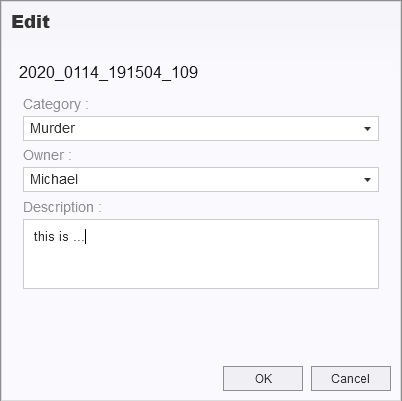
Task: Focus the Description text area
Action: [x=201, y=254]
